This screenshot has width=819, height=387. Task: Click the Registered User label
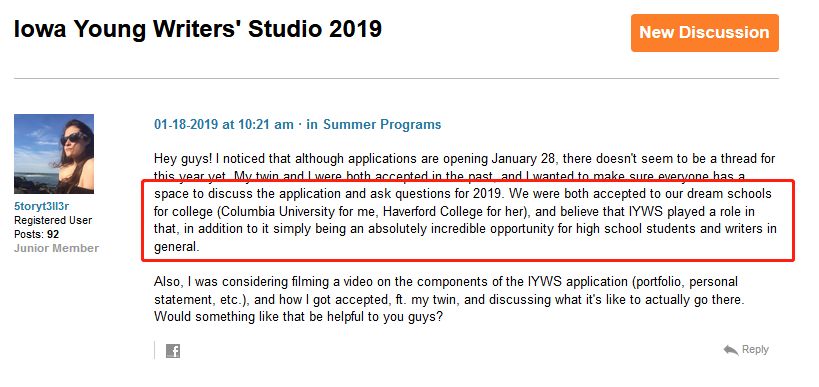click(x=53, y=220)
